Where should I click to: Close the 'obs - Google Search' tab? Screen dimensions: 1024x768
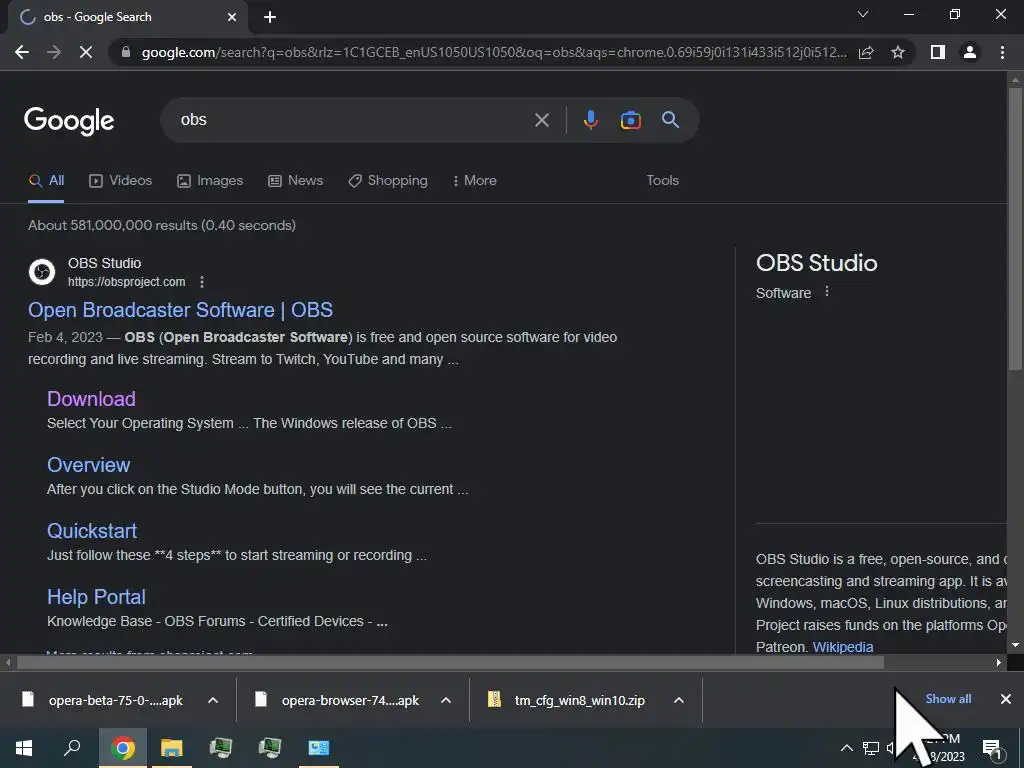click(232, 17)
